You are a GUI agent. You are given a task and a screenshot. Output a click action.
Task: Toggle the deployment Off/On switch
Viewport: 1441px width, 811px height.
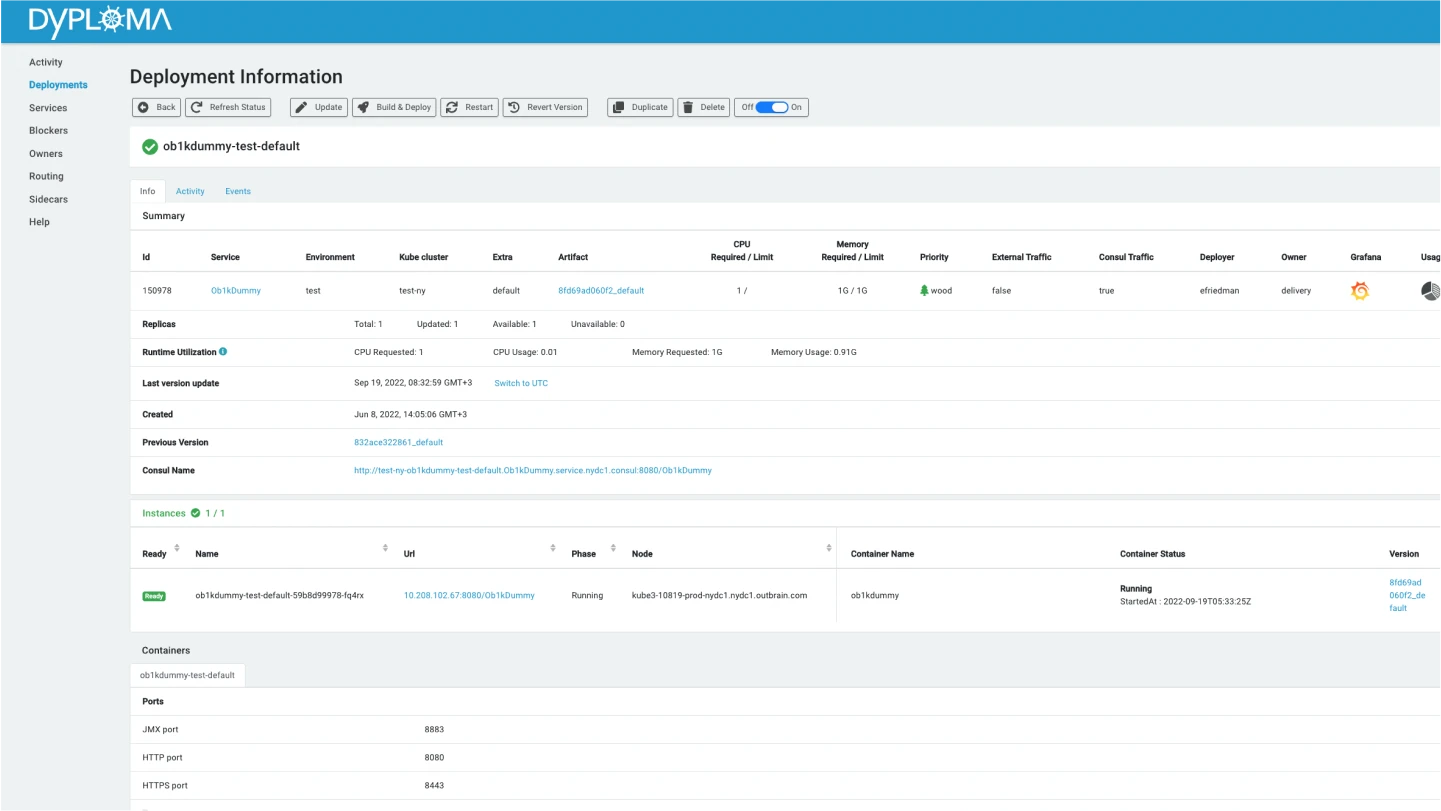click(772, 107)
